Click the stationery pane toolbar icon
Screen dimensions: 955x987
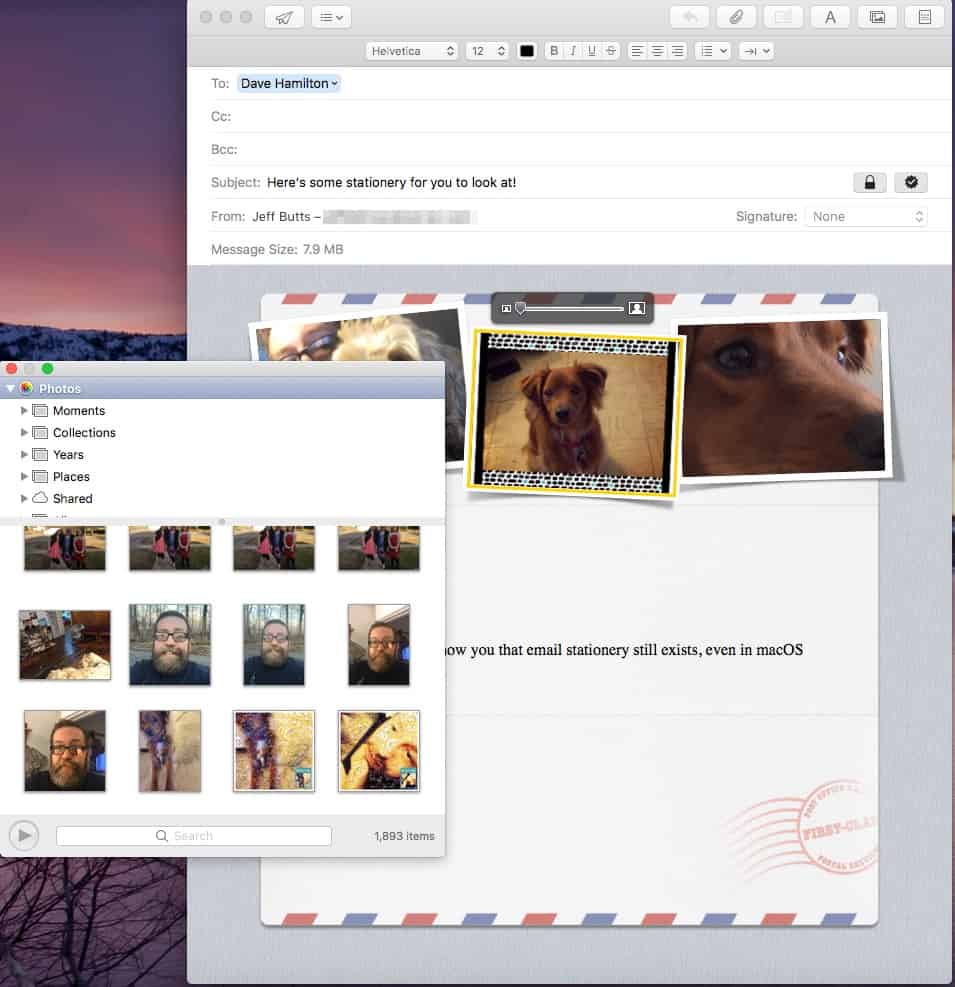point(924,17)
